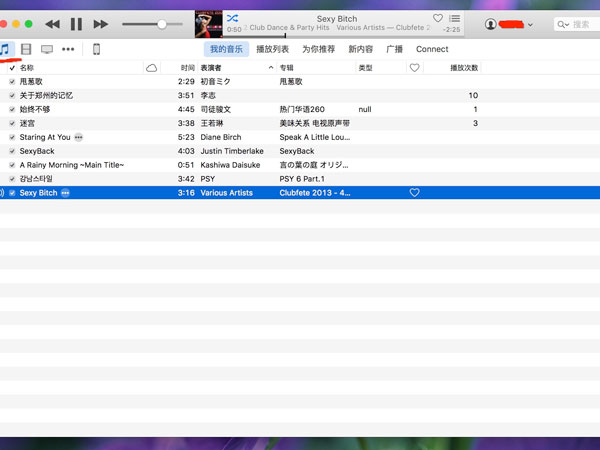Uncheck the 迷宫 song checkbox
600x450 pixels.
point(12,123)
